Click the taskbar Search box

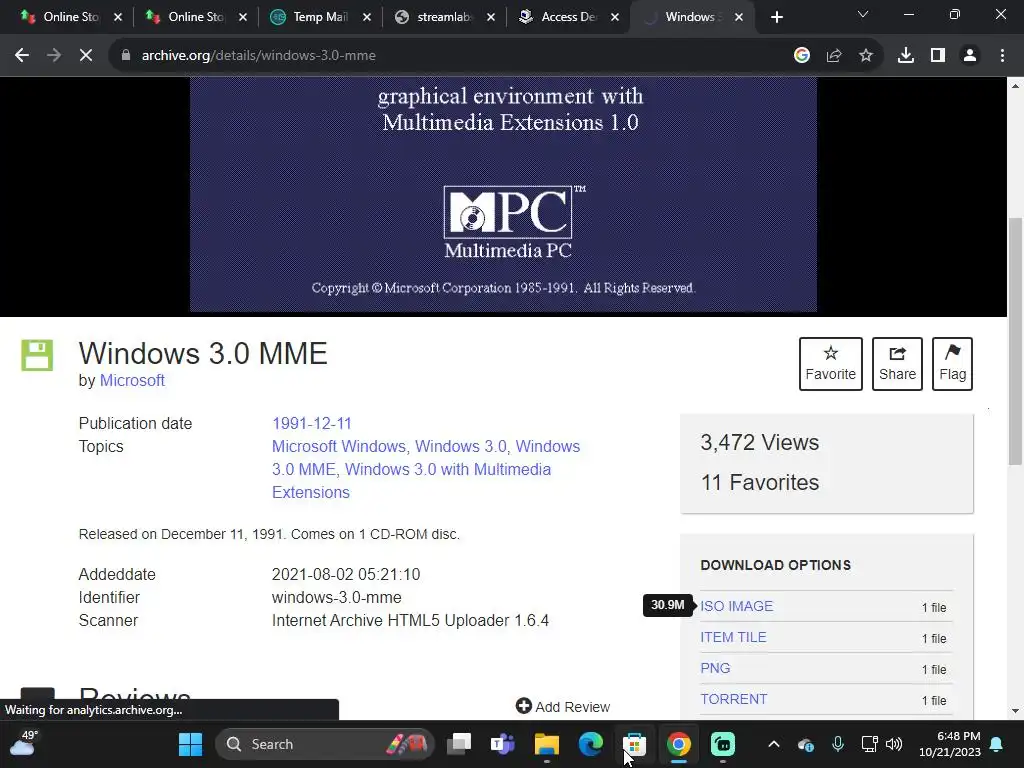point(325,744)
